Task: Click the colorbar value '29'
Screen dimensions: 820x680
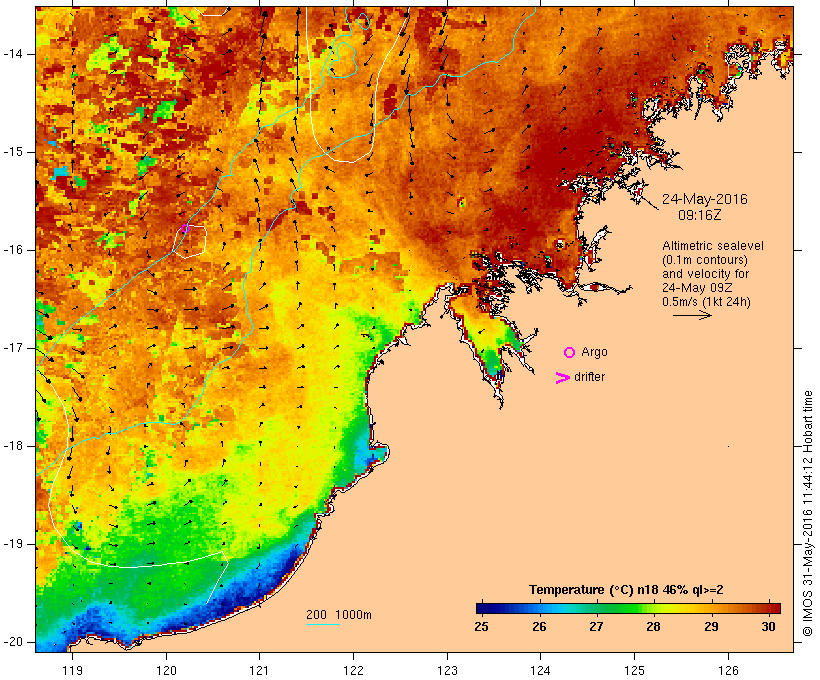Action: click(x=711, y=626)
